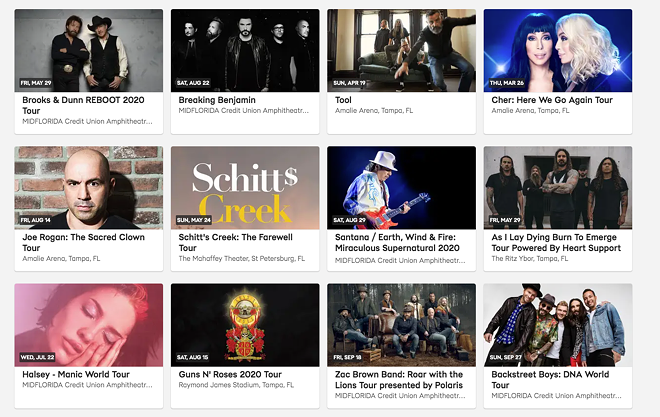The width and height of the screenshot is (660, 417).
Task: Open the Zac Brown Band group photo
Action: tap(402, 325)
